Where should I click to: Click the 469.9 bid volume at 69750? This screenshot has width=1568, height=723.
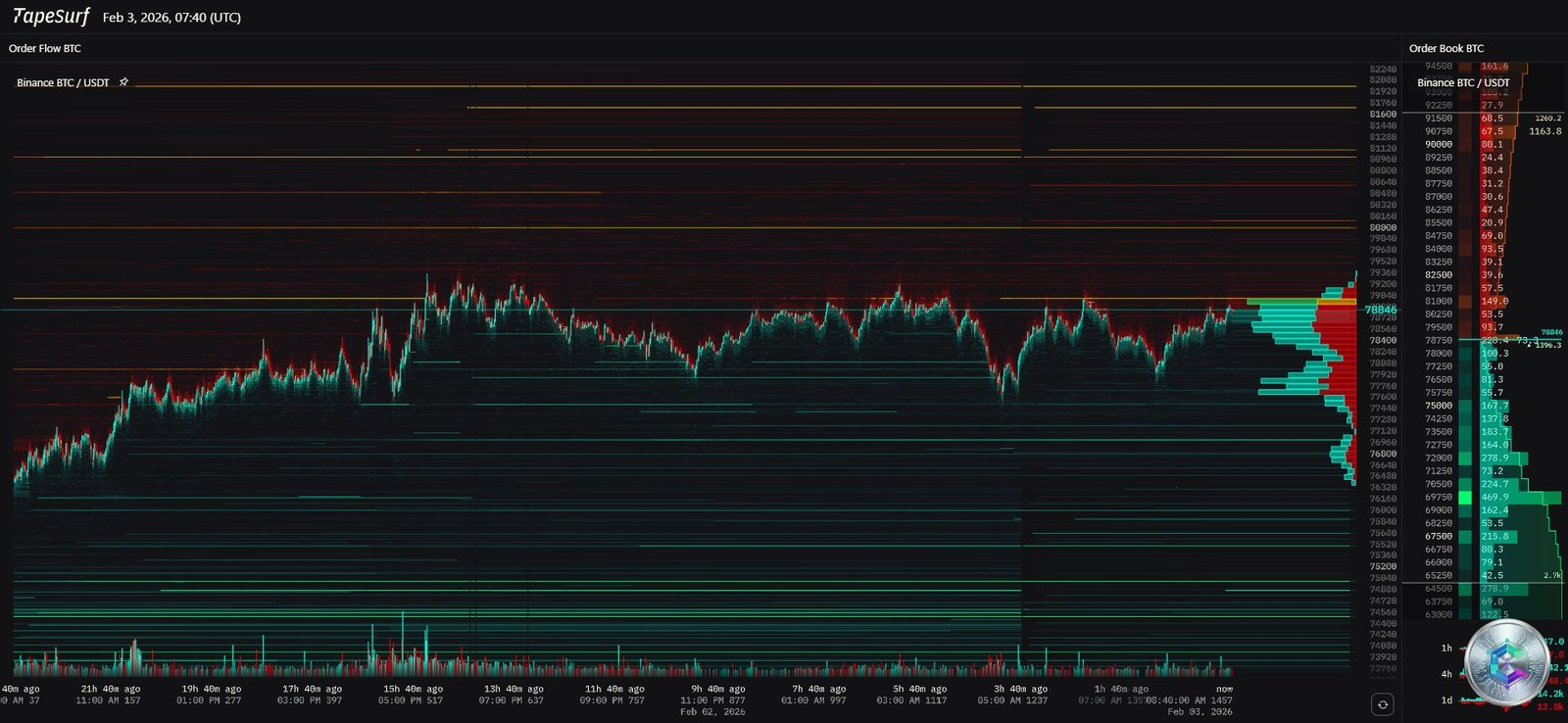[x=1494, y=498]
